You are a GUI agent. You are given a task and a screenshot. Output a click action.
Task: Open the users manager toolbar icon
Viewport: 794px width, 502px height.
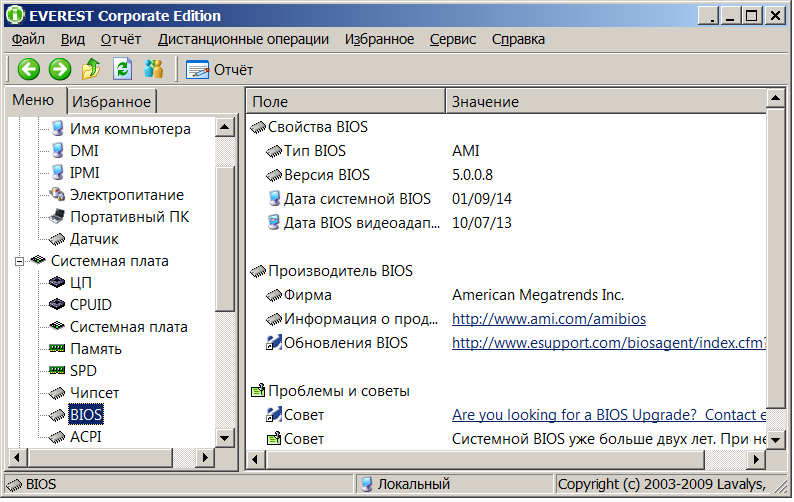(153, 69)
